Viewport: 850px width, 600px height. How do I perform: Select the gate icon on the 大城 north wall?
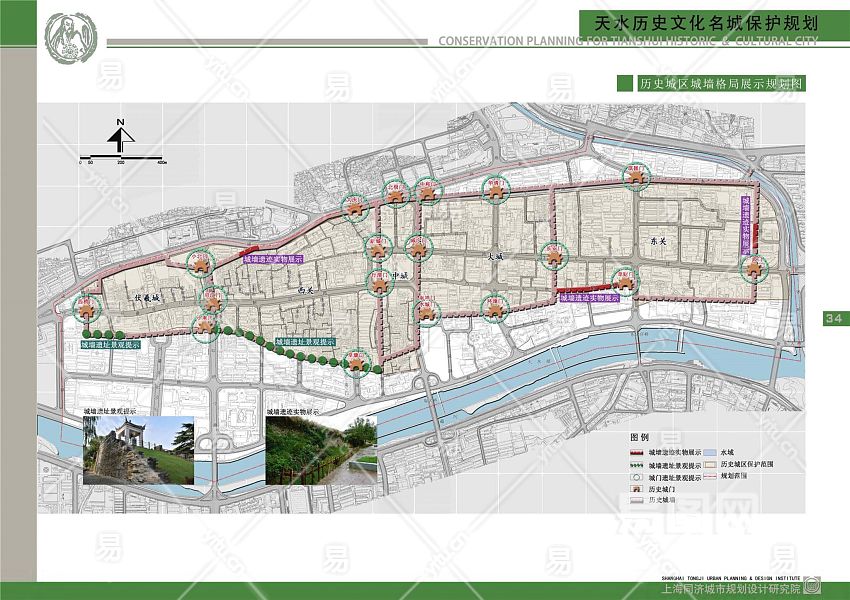coord(495,190)
